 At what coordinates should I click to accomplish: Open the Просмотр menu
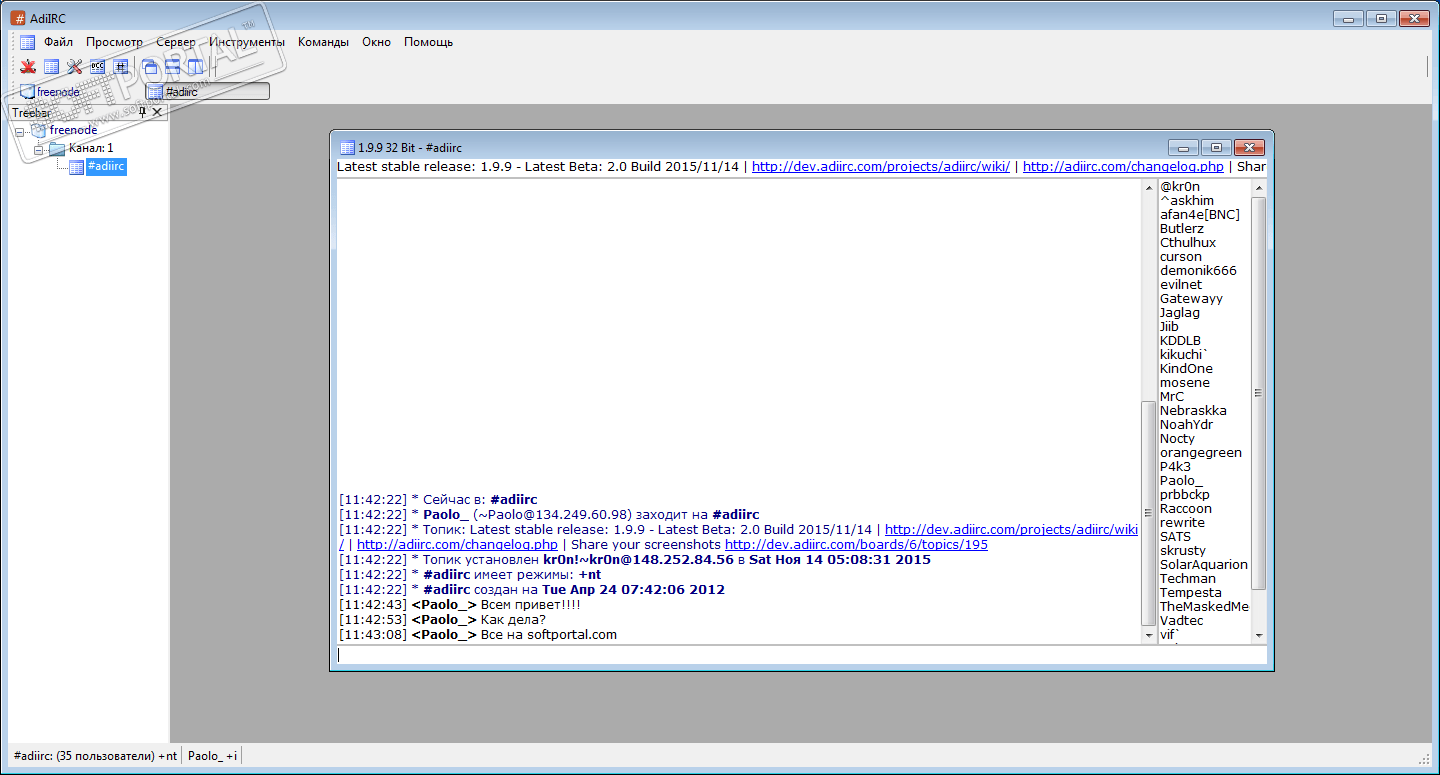114,42
